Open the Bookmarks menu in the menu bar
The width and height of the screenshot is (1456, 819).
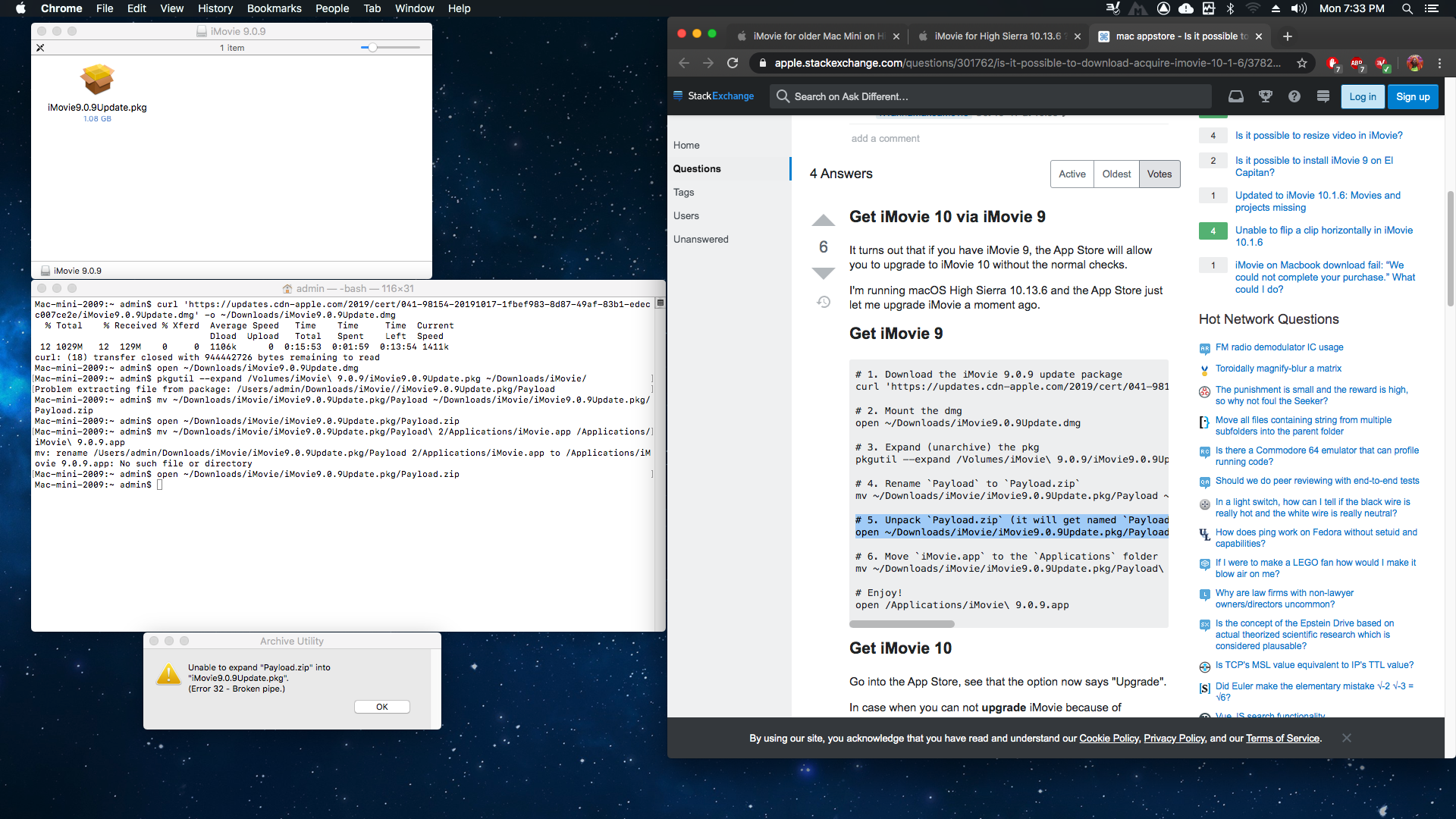pyautogui.click(x=274, y=8)
